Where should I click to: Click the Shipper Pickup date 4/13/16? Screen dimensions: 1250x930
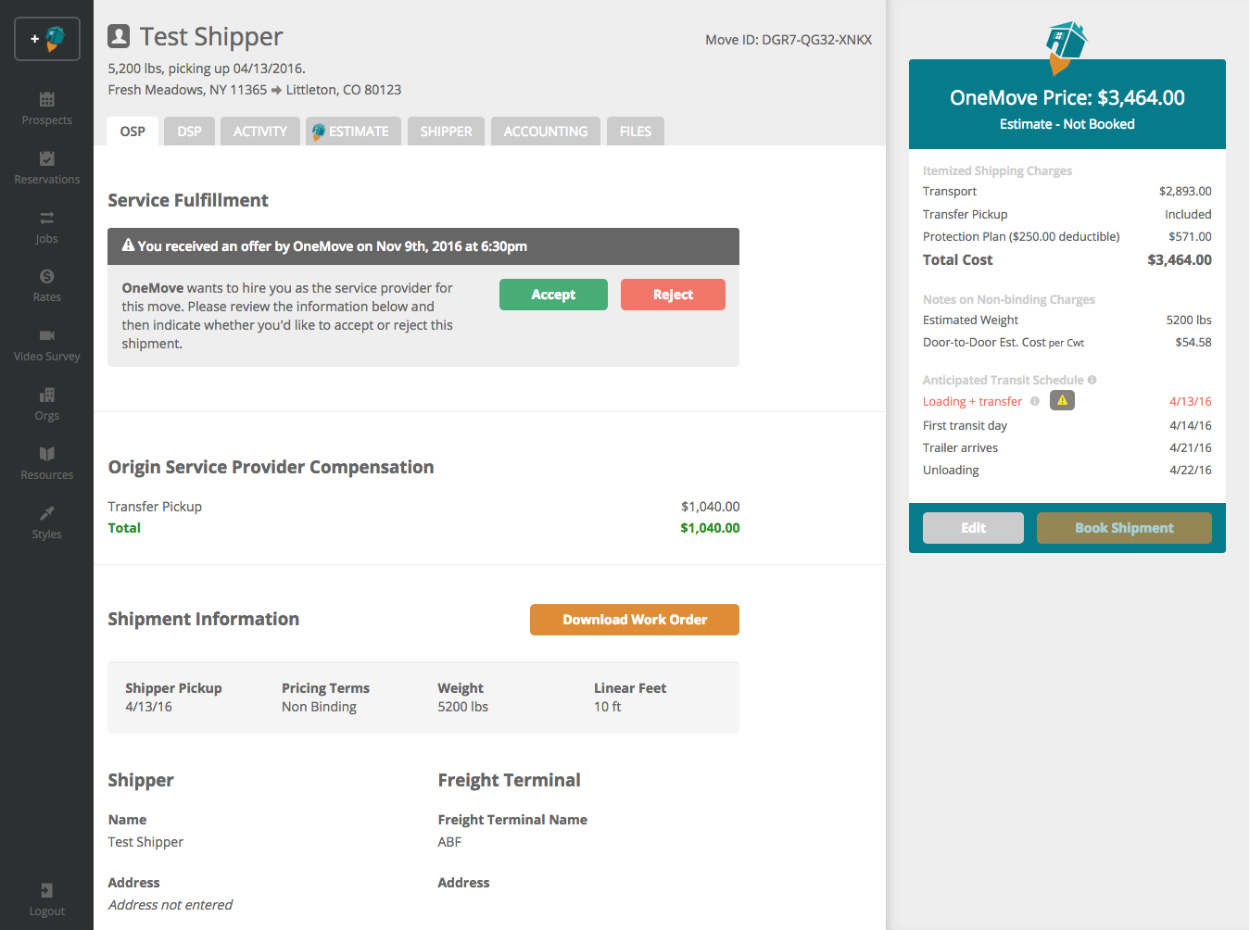(148, 707)
